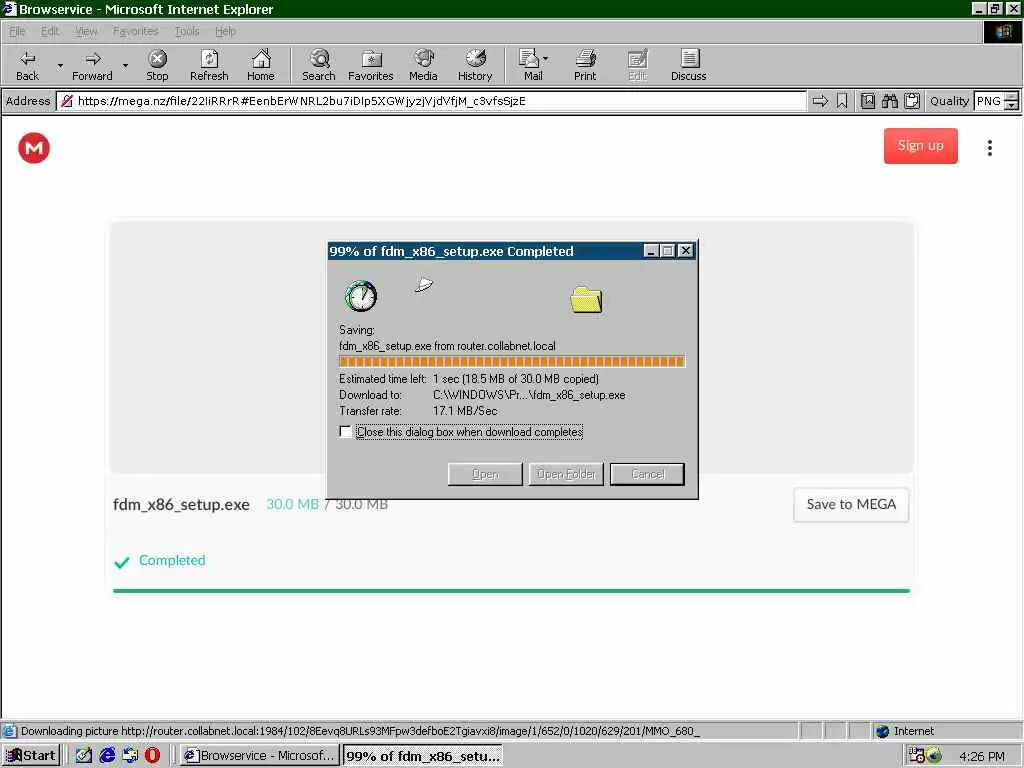Open the Tools menu
This screenshot has width=1024, height=768.
(x=187, y=31)
